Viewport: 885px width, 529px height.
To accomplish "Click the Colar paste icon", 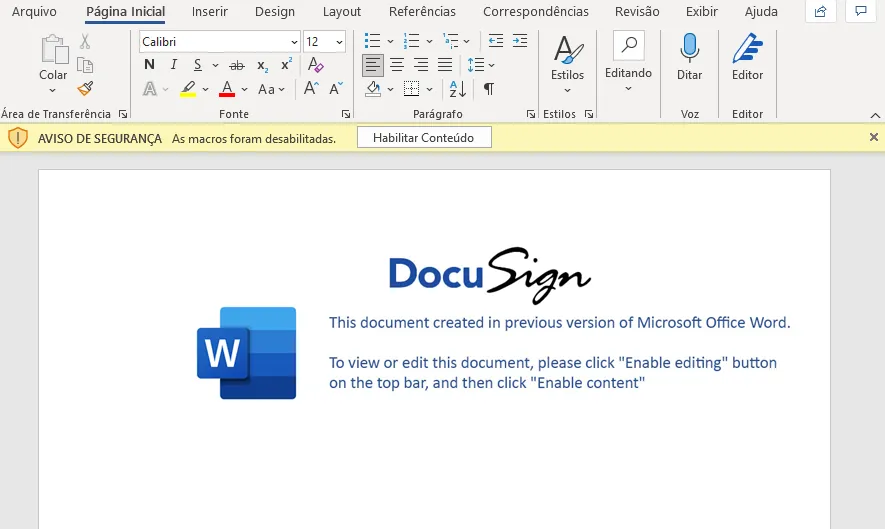I will [54, 49].
